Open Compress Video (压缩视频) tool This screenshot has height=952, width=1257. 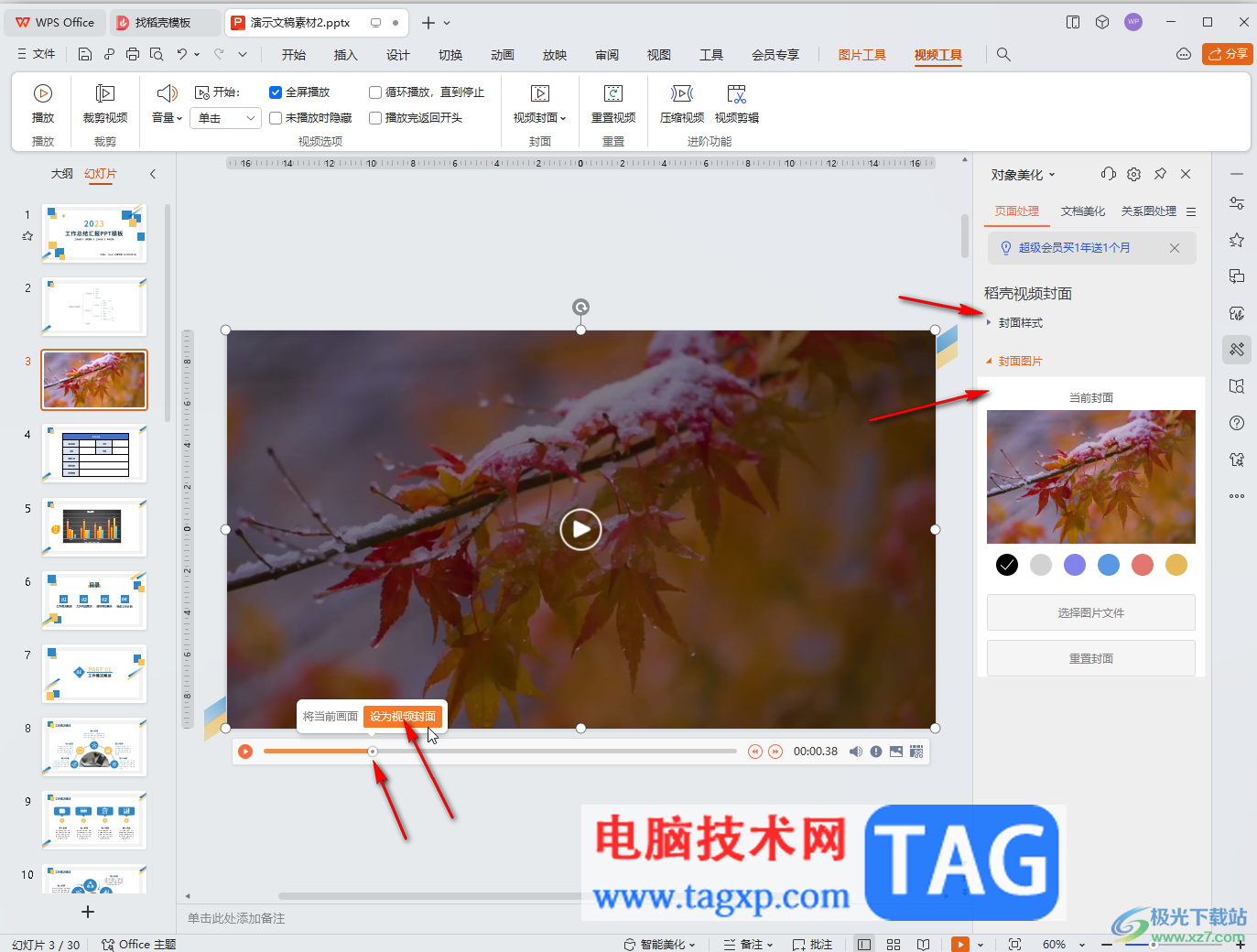(682, 103)
